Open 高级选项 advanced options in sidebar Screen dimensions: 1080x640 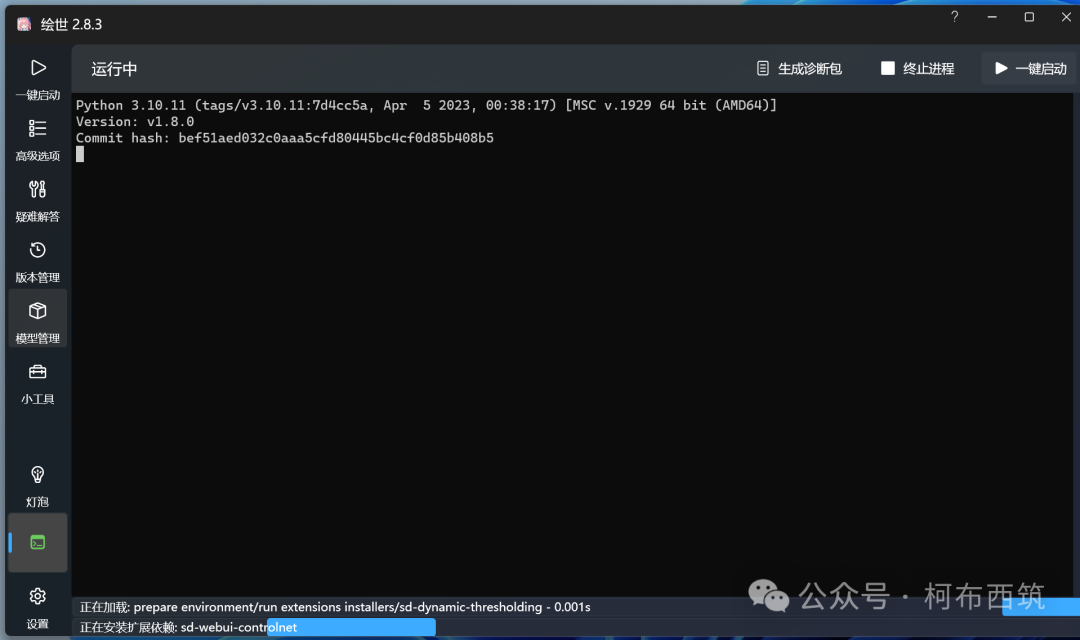pyautogui.click(x=38, y=140)
